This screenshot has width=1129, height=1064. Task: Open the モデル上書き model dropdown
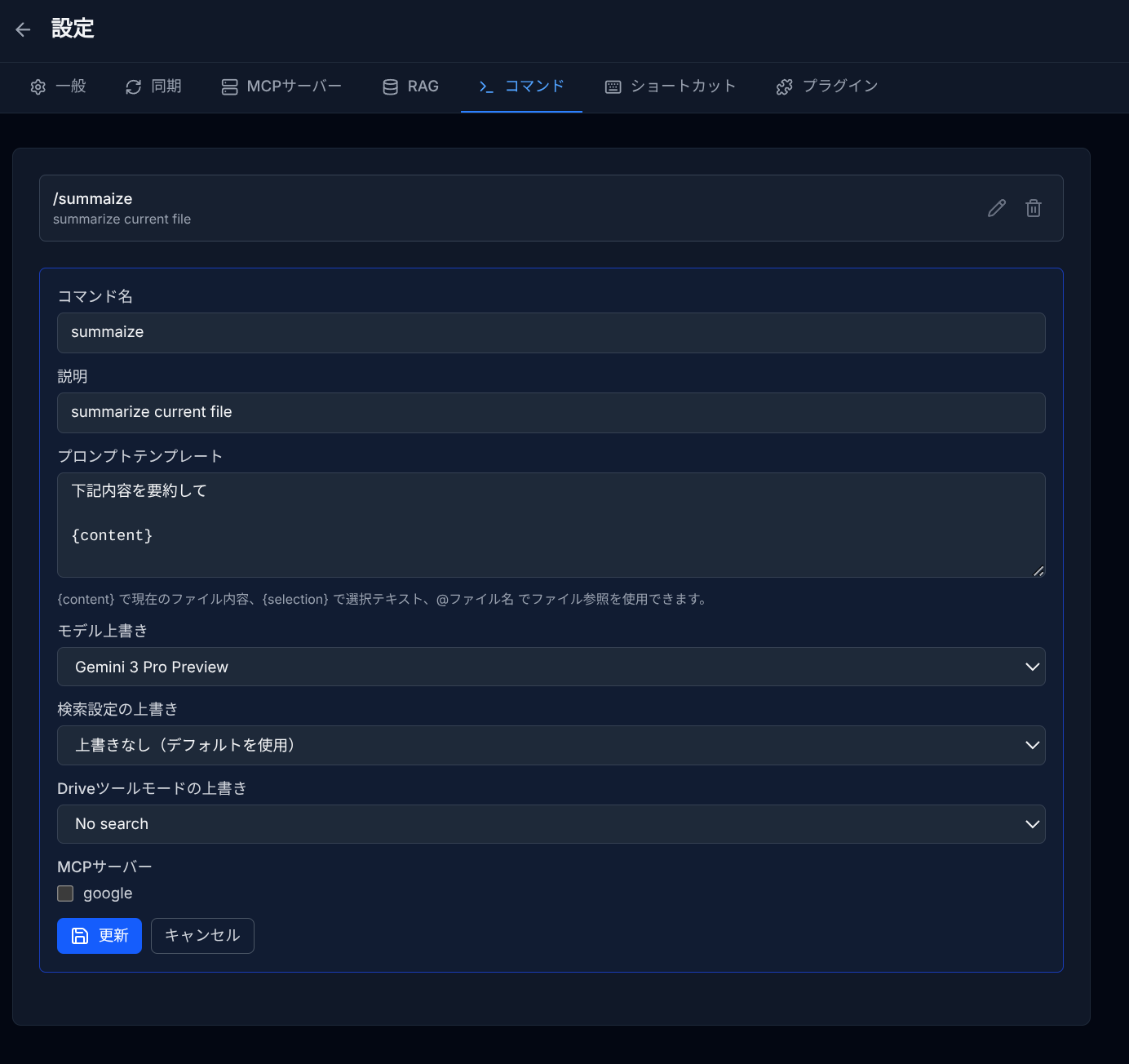[x=551, y=667]
